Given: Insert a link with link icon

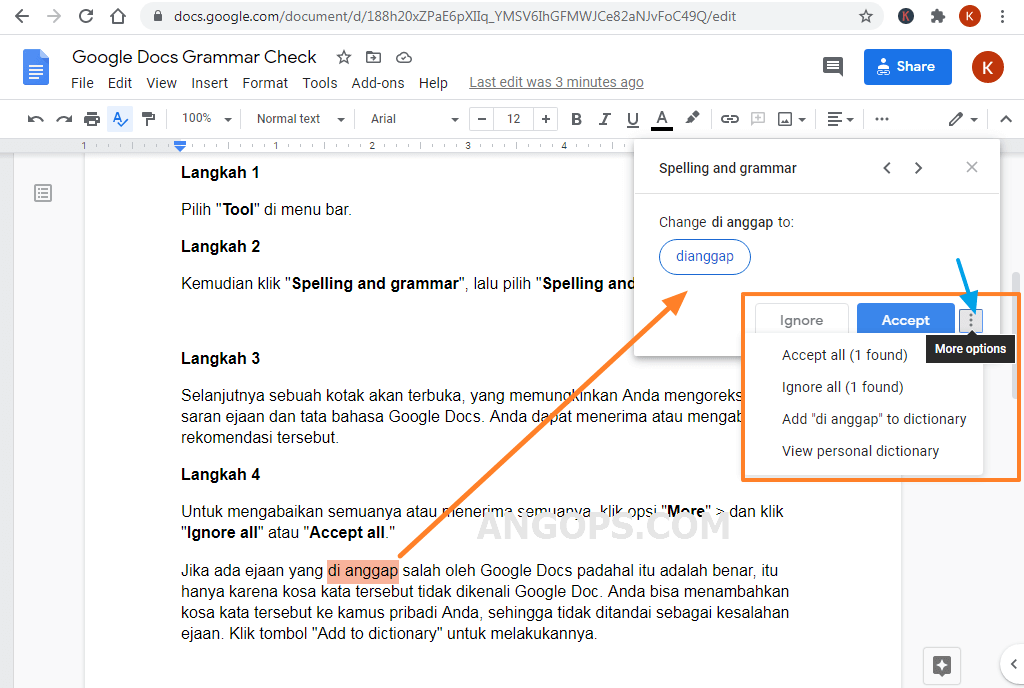Looking at the screenshot, I should 729,119.
